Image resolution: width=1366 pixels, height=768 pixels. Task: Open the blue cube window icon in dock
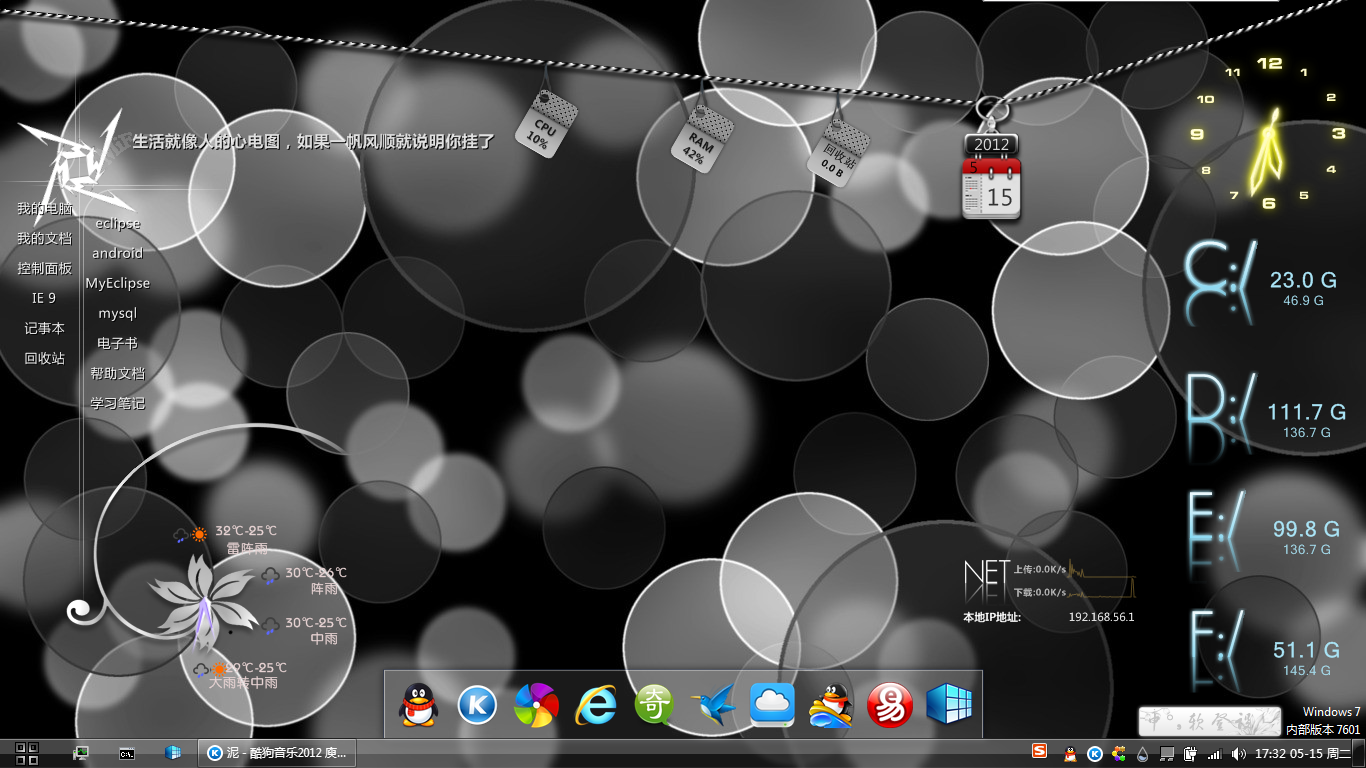pos(949,705)
